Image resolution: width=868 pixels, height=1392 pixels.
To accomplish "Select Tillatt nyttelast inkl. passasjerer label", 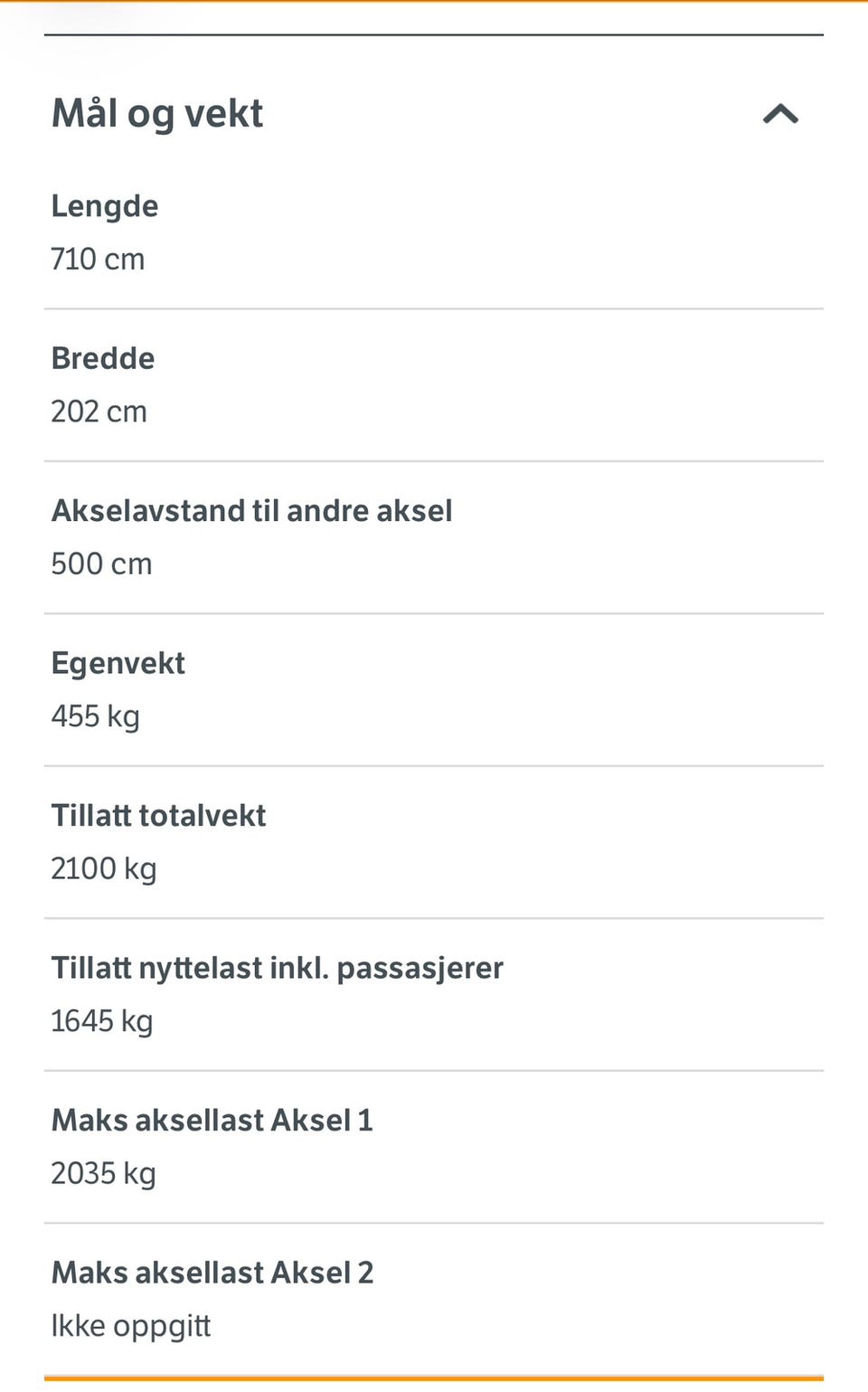I will click(x=277, y=969).
